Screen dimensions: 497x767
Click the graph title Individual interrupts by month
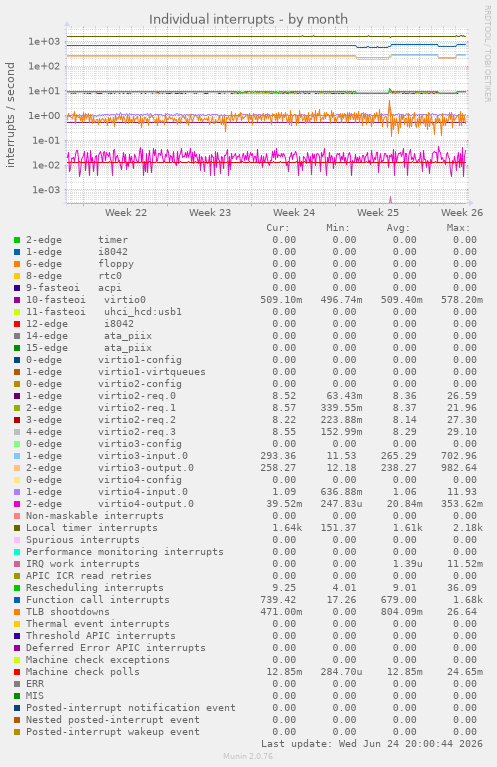click(248, 19)
